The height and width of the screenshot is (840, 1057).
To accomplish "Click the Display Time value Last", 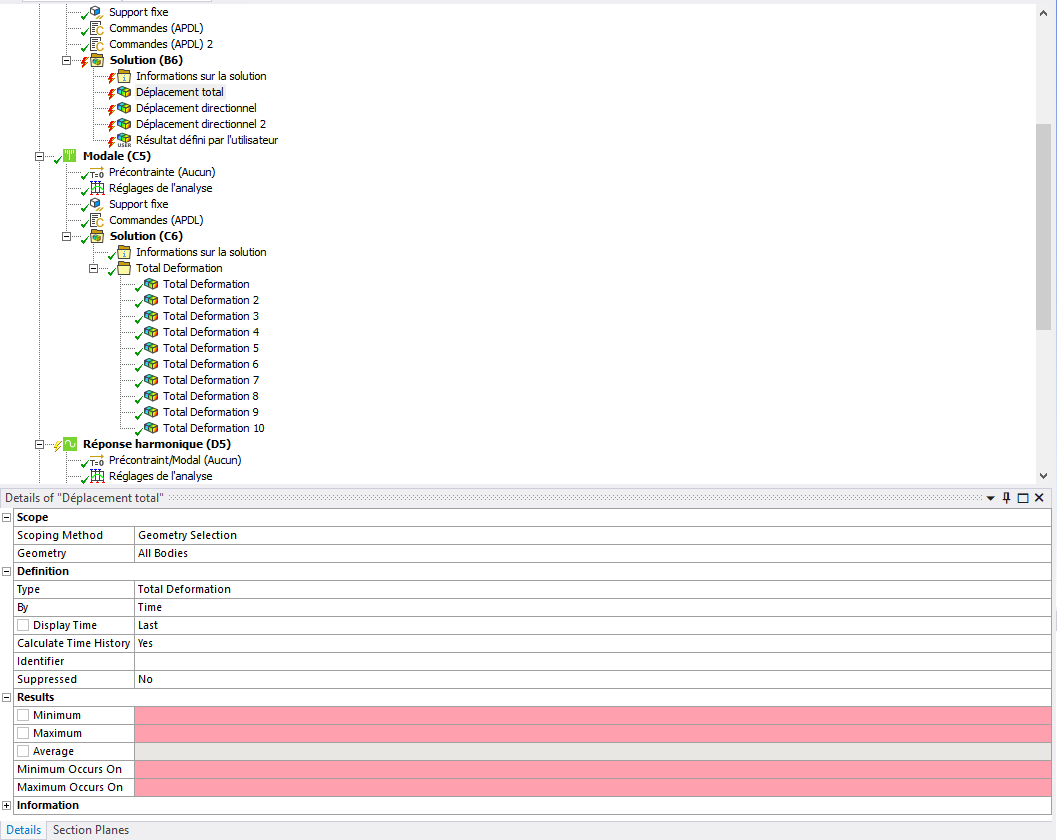I will coord(593,625).
